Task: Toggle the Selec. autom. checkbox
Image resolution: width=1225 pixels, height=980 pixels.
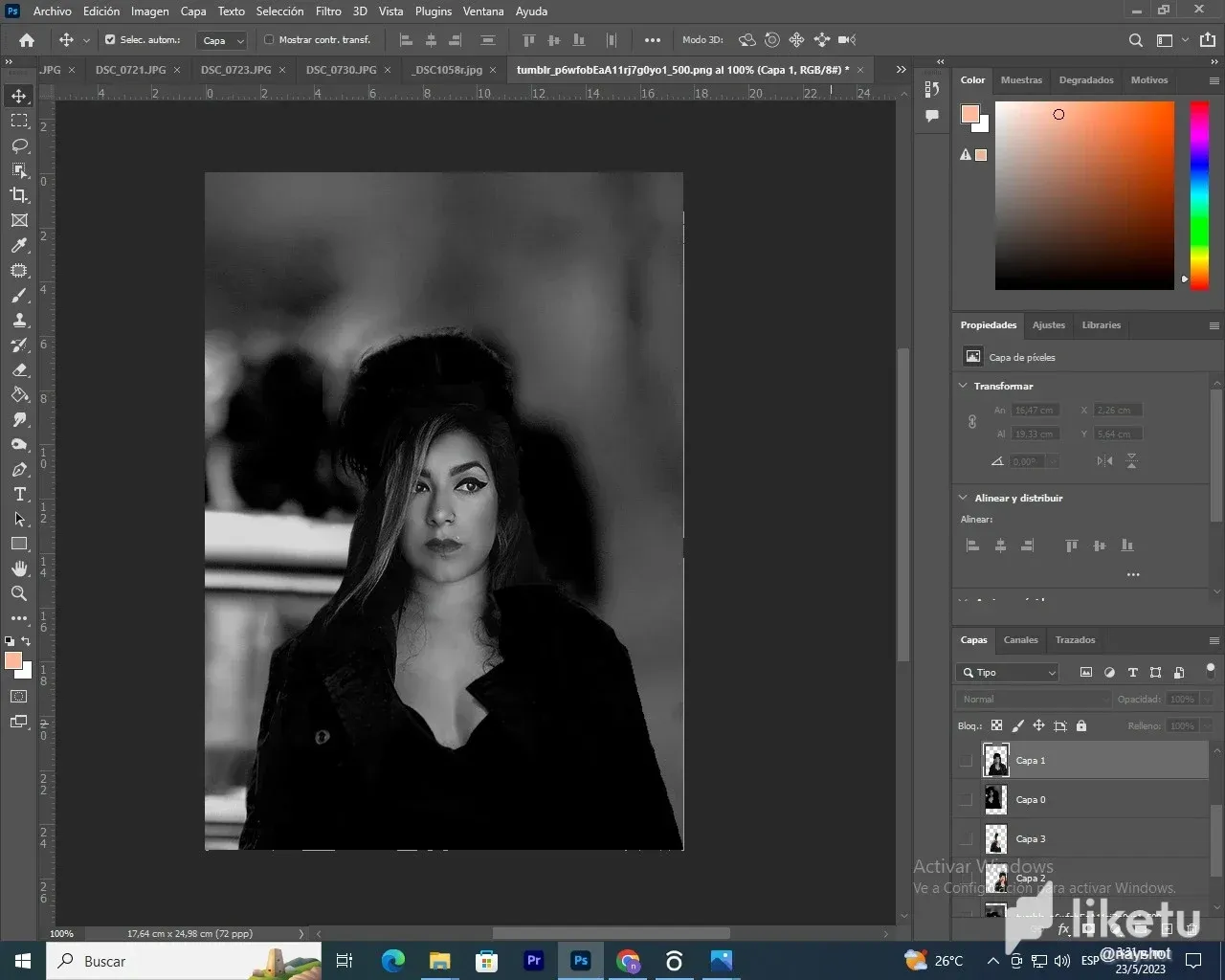Action: pos(110,40)
